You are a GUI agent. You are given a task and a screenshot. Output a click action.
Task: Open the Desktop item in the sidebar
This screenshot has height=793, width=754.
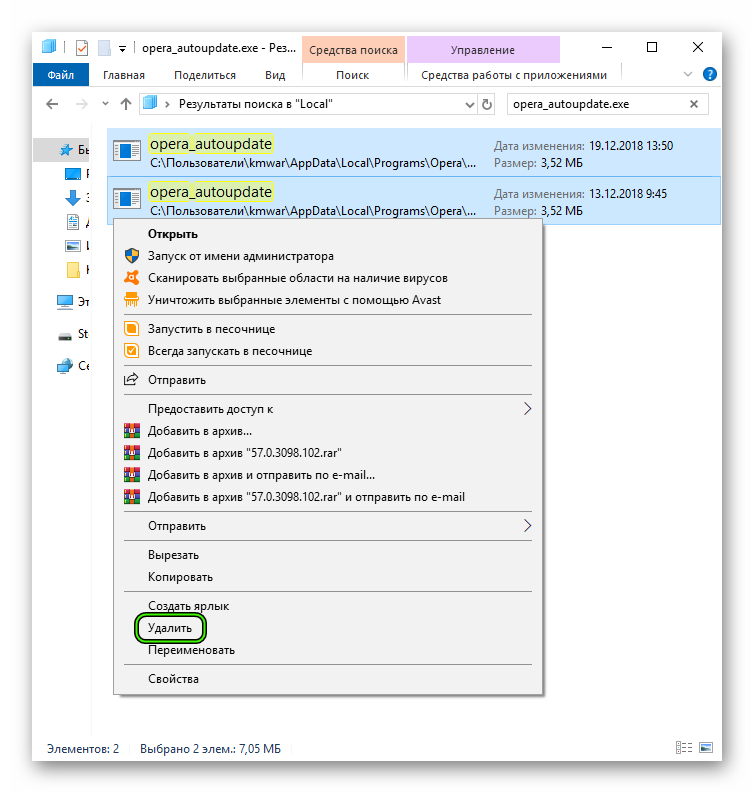73,174
